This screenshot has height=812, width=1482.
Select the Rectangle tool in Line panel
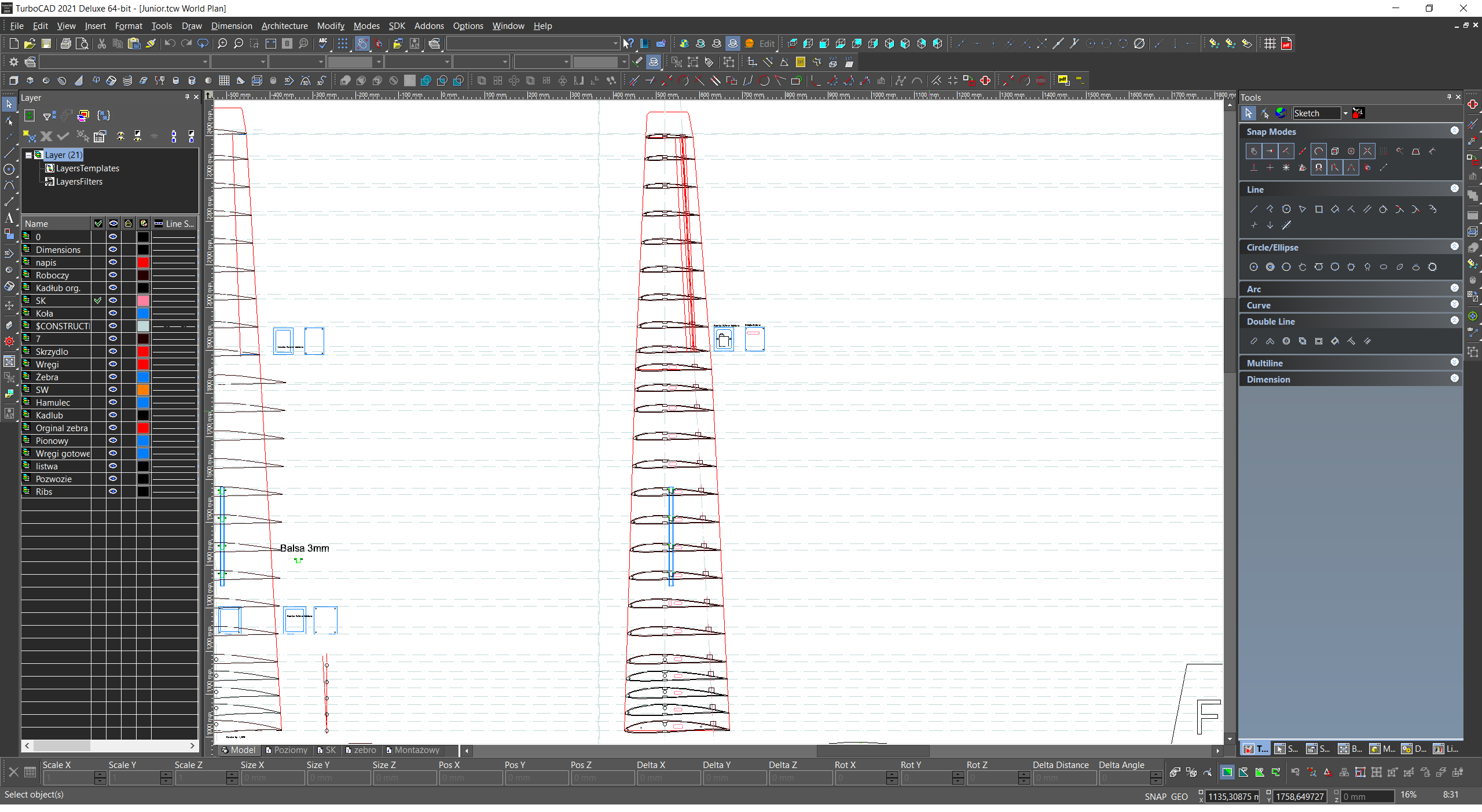pyautogui.click(x=1319, y=210)
